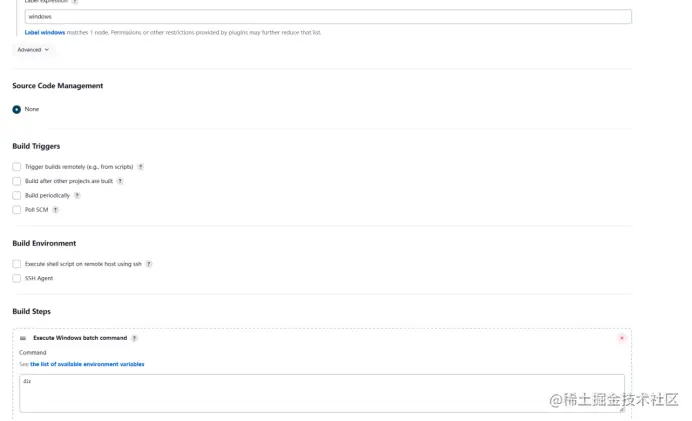Check Execute shell script on remote host
Image resolution: width=692 pixels, height=421 pixels.
17,264
